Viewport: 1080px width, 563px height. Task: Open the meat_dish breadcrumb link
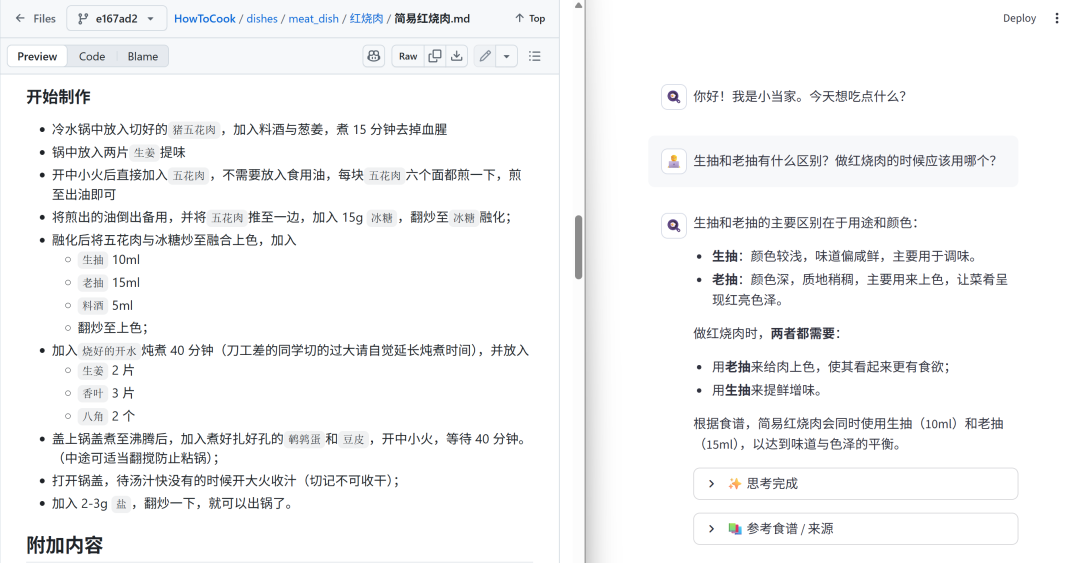click(x=313, y=19)
